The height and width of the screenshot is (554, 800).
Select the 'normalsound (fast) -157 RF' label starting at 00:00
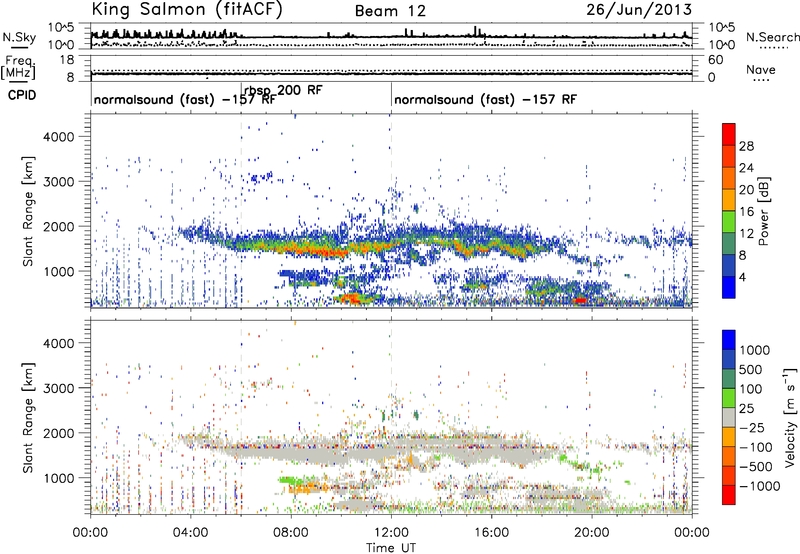pos(185,99)
